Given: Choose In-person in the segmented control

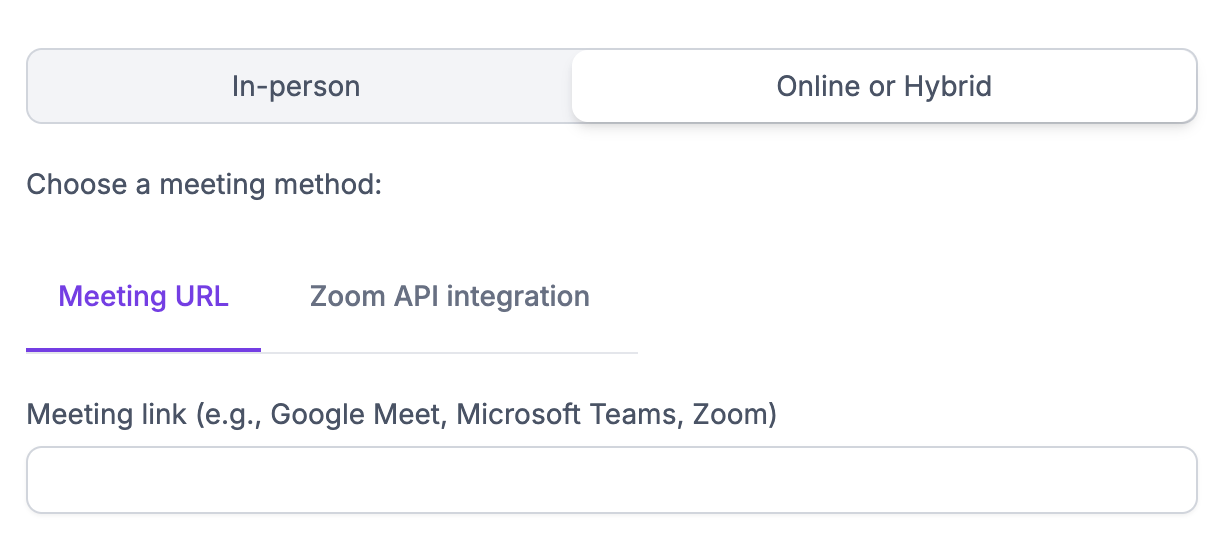Looking at the screenshot, I should [x=296, y=86].
